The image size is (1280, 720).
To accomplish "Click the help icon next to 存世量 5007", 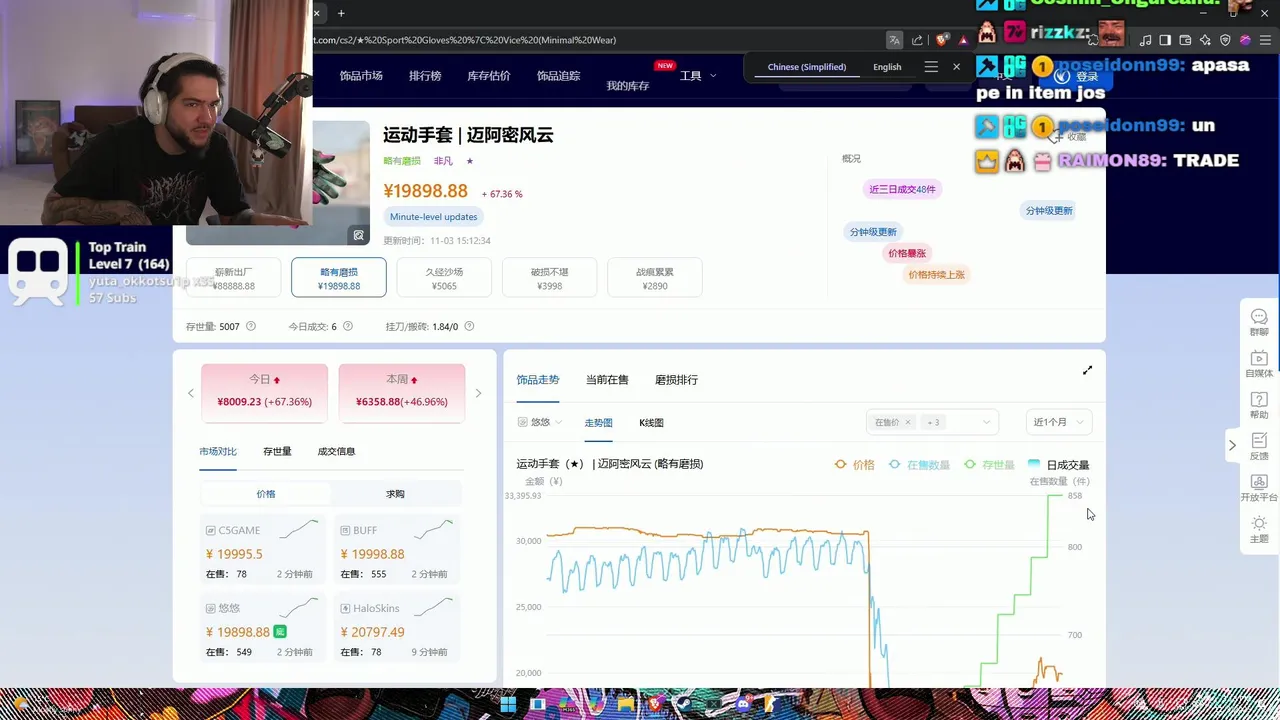I will pos(251,326).
